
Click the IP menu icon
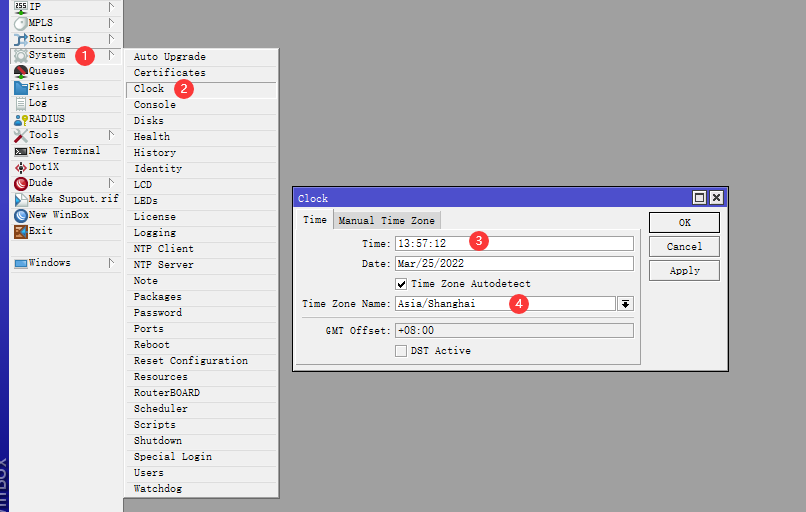21,7
